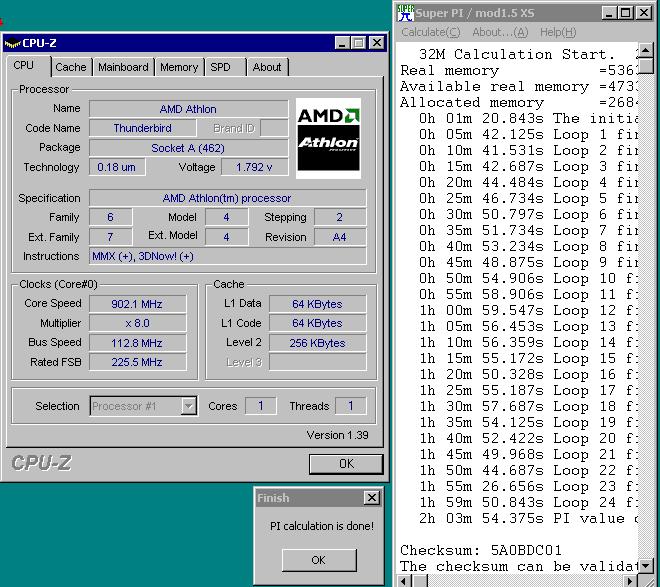Click the Super PI vertical scrollbar up arrow
Viewport: 660px width, 587px height.
click(646, 51)
